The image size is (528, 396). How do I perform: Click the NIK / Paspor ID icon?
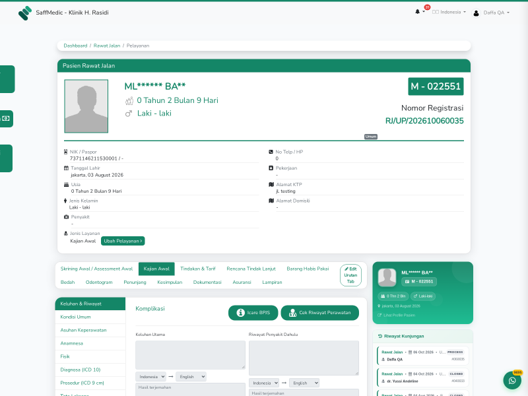66,152
